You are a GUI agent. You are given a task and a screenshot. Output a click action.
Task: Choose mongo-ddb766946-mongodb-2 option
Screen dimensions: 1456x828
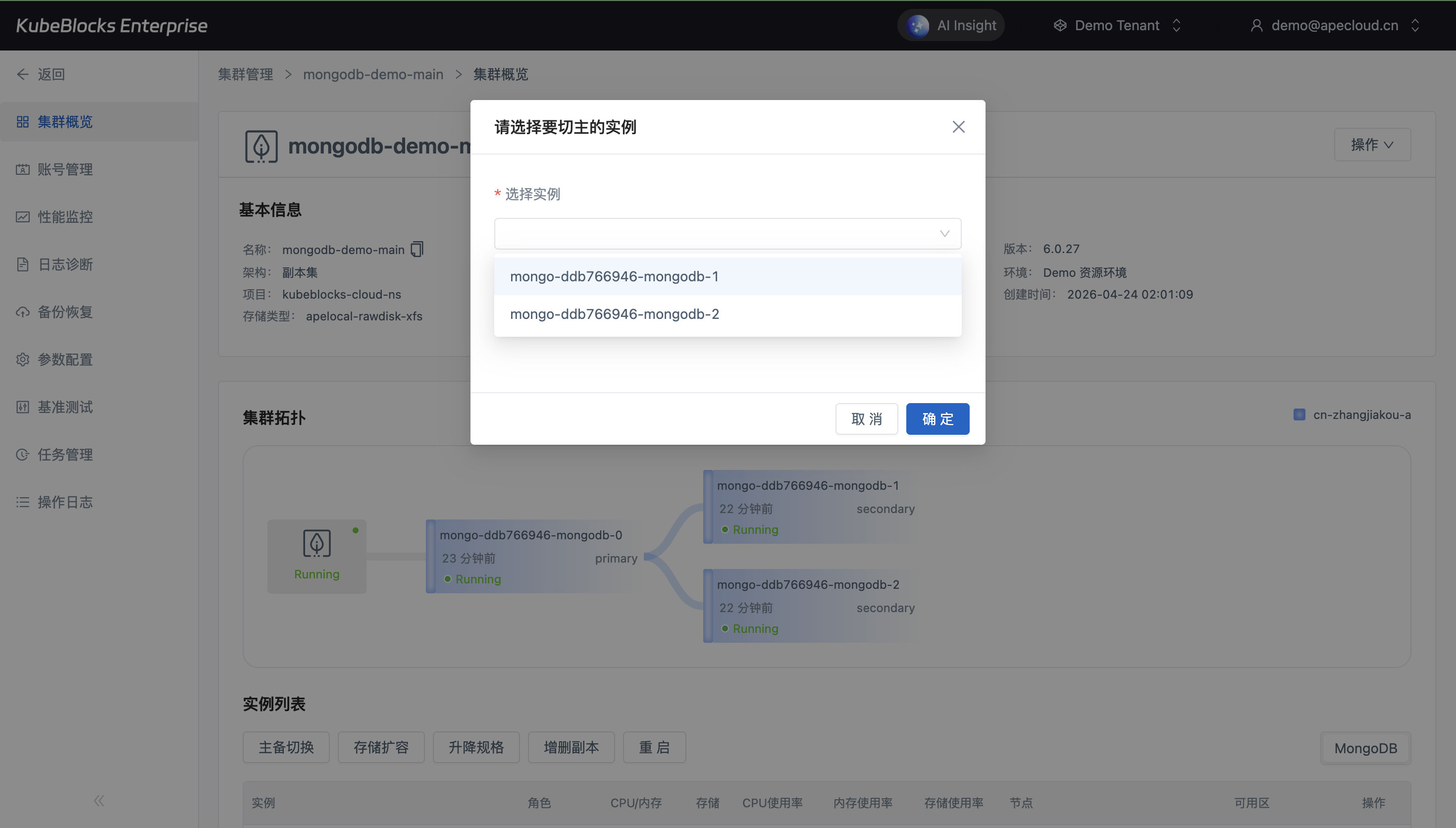pos(614,314)
